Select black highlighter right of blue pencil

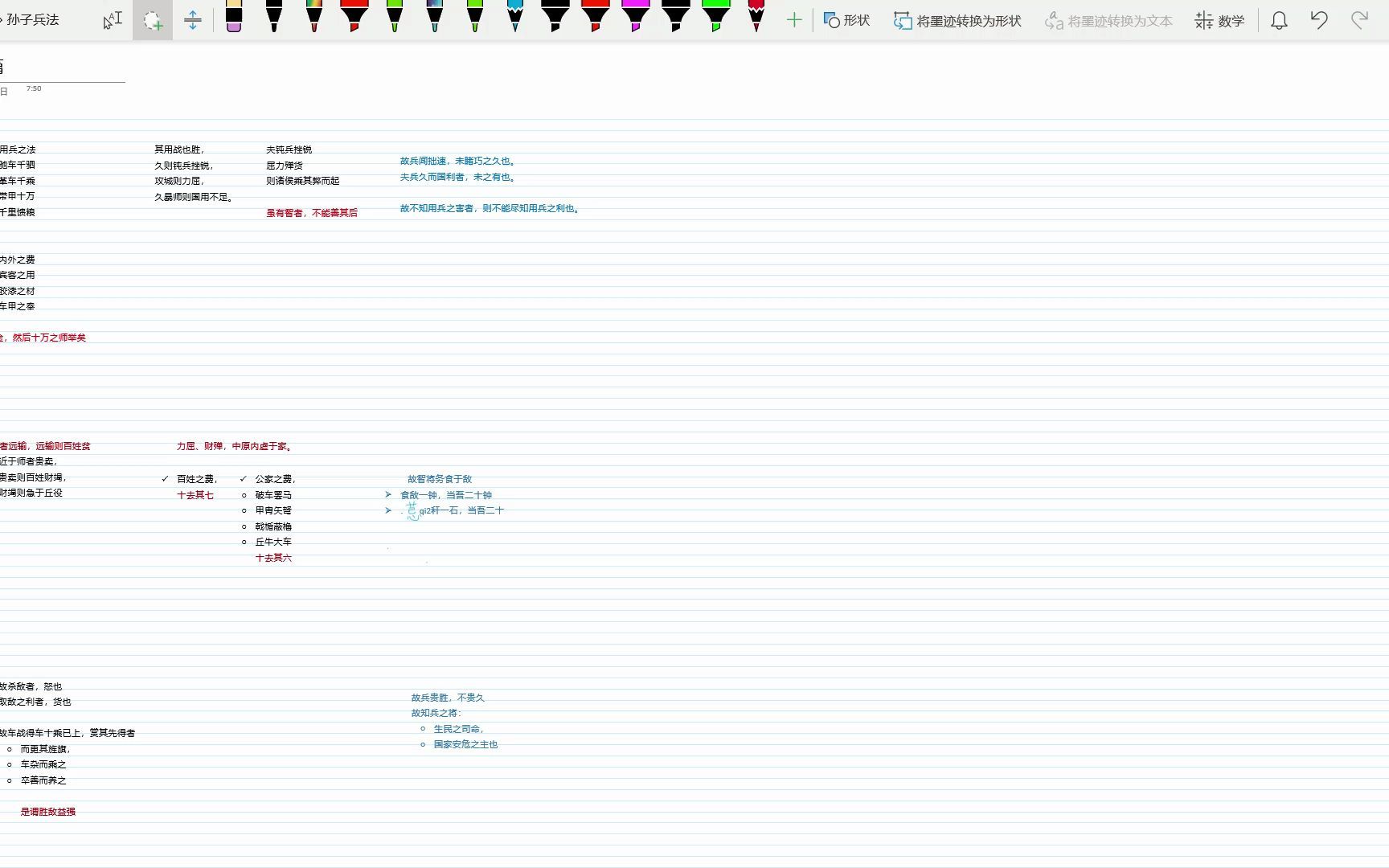pos(555,16)
